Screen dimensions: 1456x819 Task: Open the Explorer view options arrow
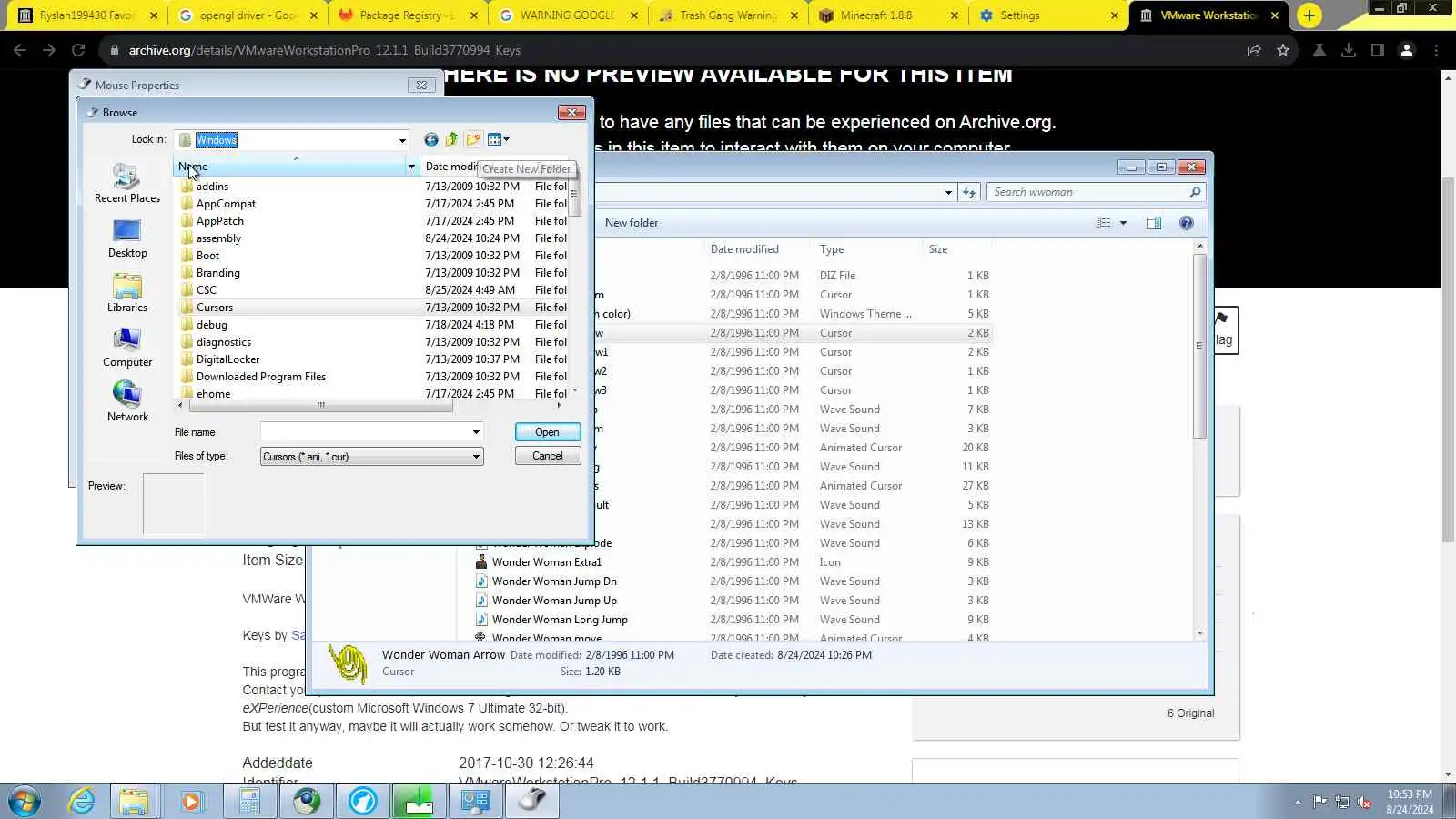click(1123, 223)
